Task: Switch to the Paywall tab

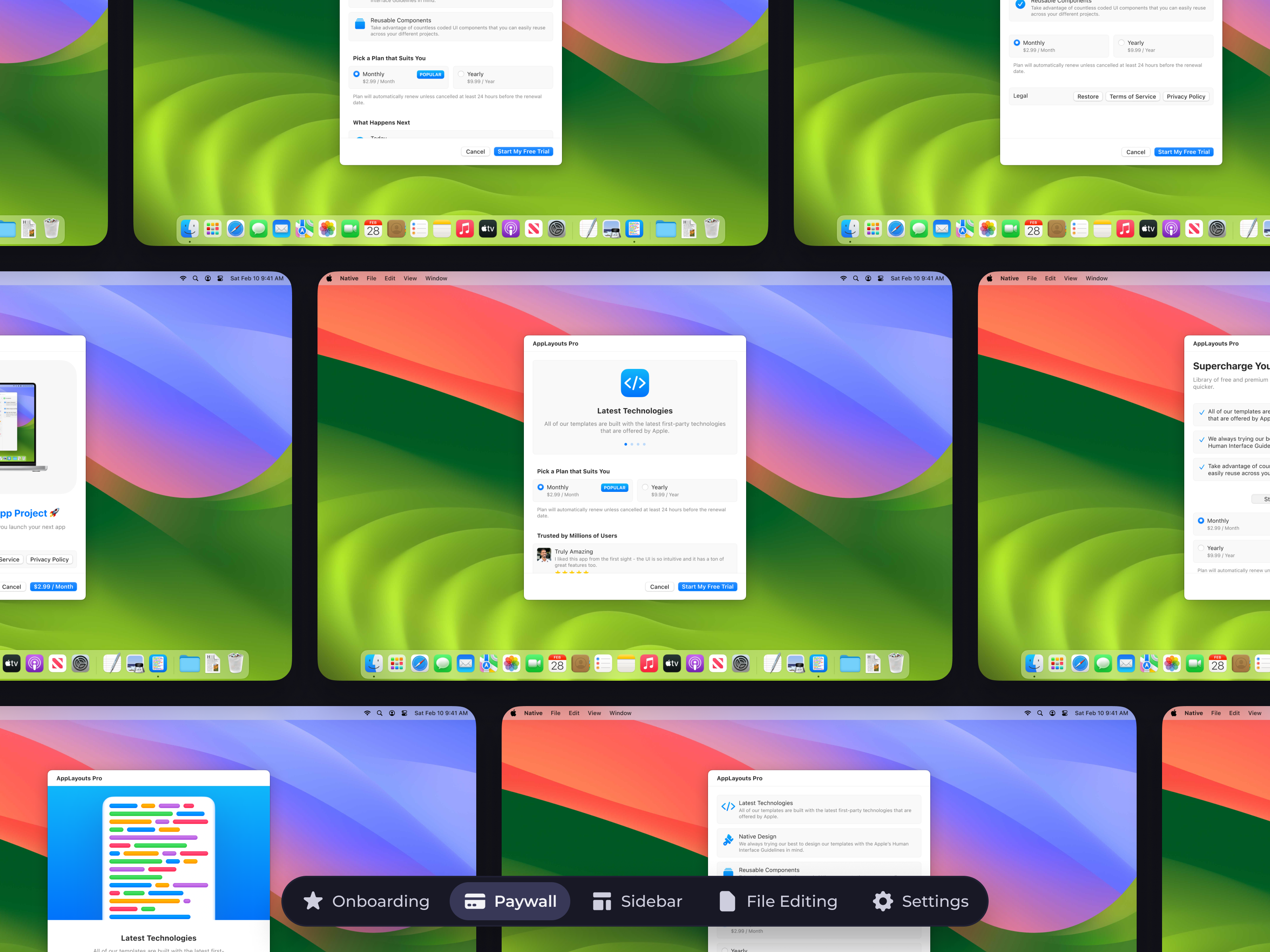Action: pyautogui.click(x=510, y=901)
